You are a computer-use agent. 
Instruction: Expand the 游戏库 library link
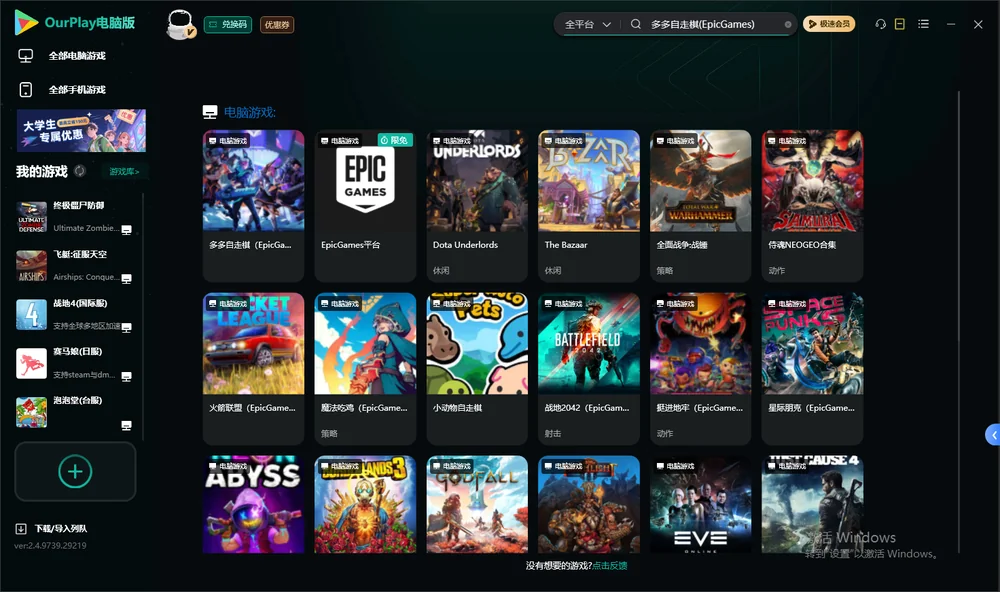[x=124, y=172]
